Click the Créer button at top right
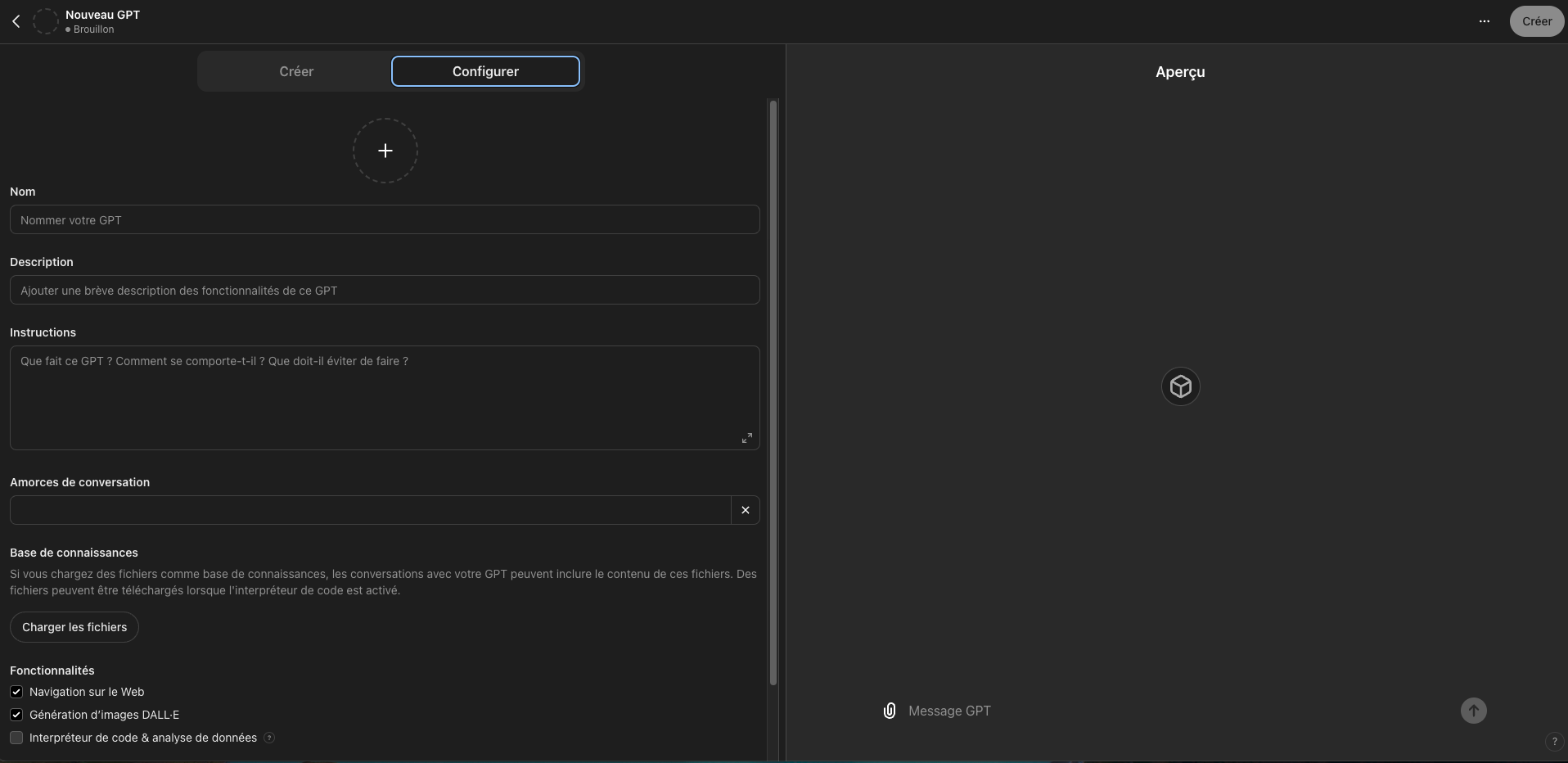This screenshot has width=1568, height=763. tap(1537, 21)
